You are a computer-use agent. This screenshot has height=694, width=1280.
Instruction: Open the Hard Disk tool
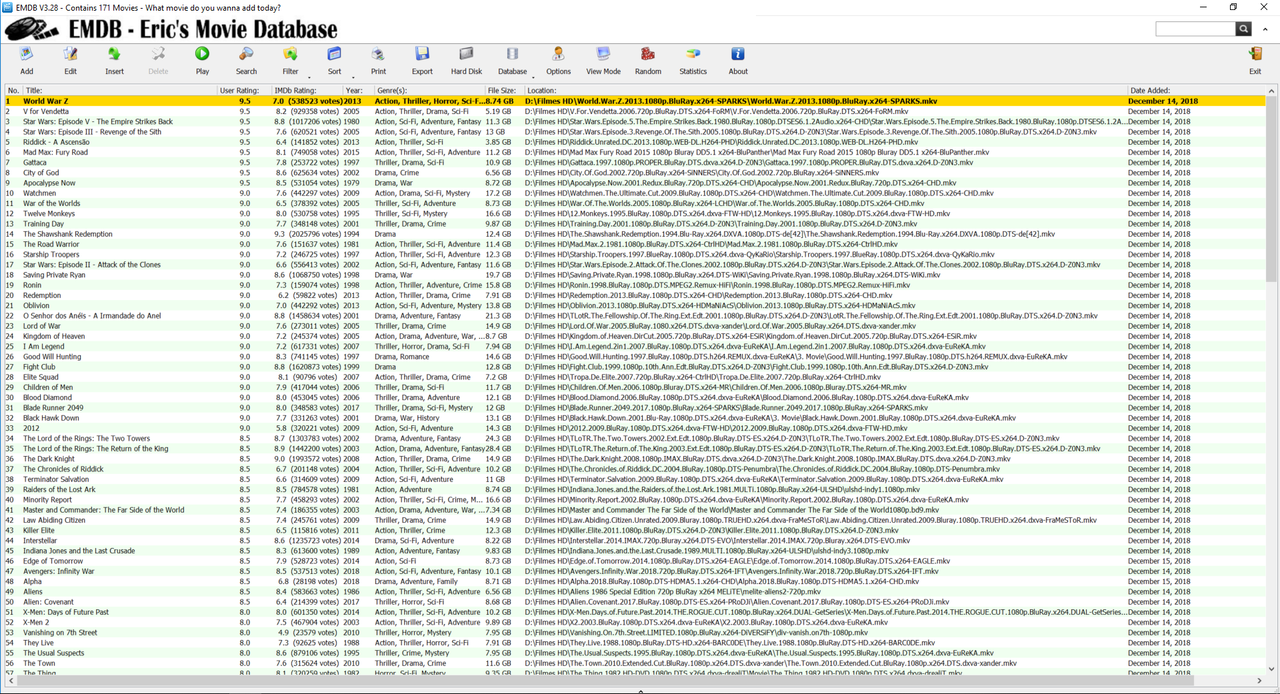coord(466,54)
